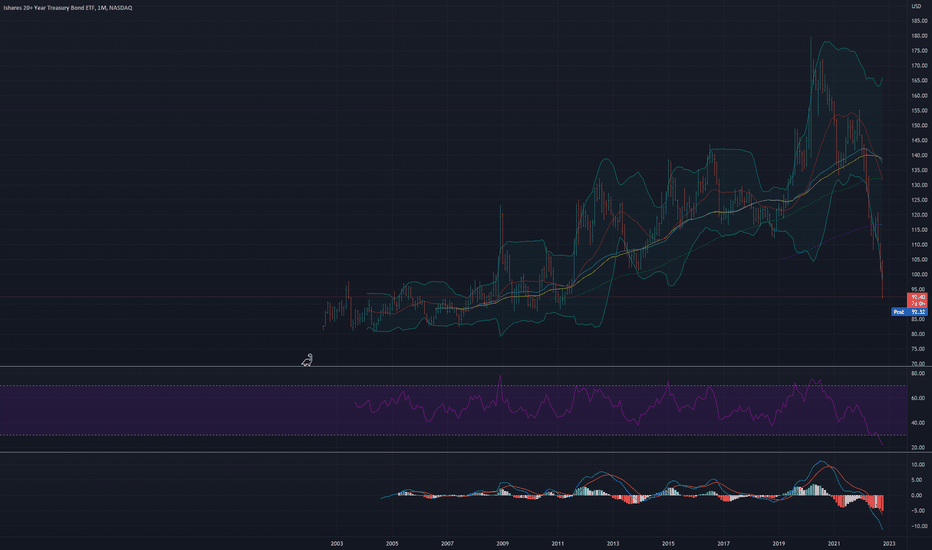Viewport: 932px width, 550px height.
Task: Click the 130.00 price axis label
Action: [920, 185]
